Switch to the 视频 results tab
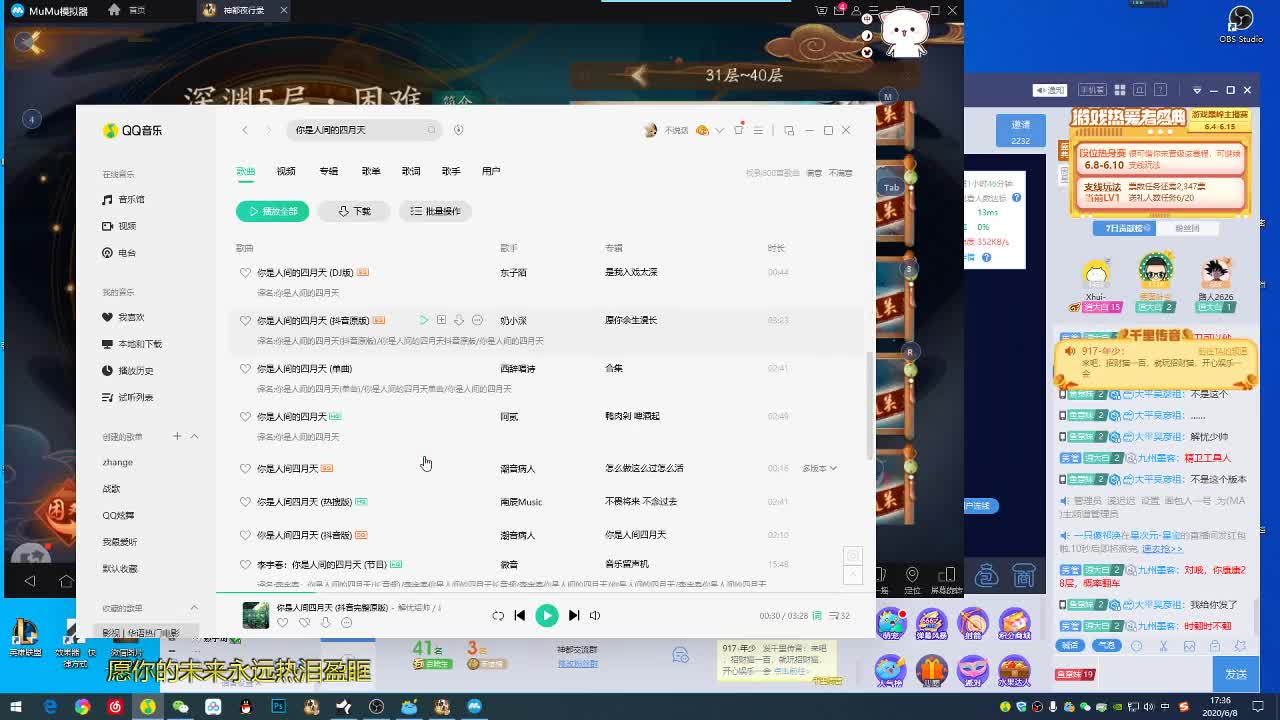Viewport: 1280px width, 720px height. (286, 171)
